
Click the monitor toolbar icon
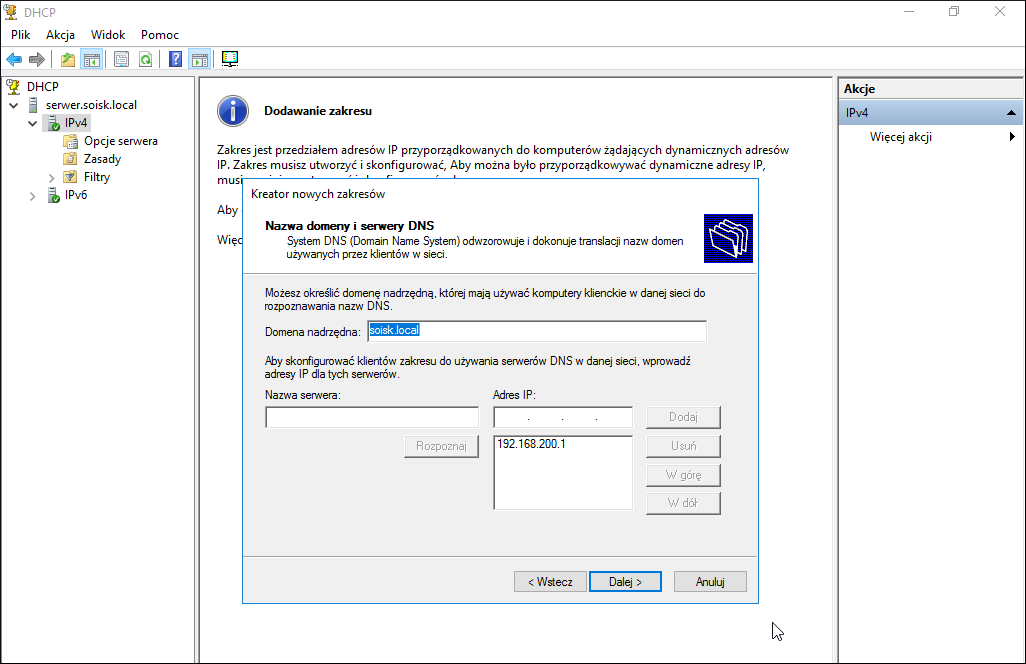pos(230,60)
